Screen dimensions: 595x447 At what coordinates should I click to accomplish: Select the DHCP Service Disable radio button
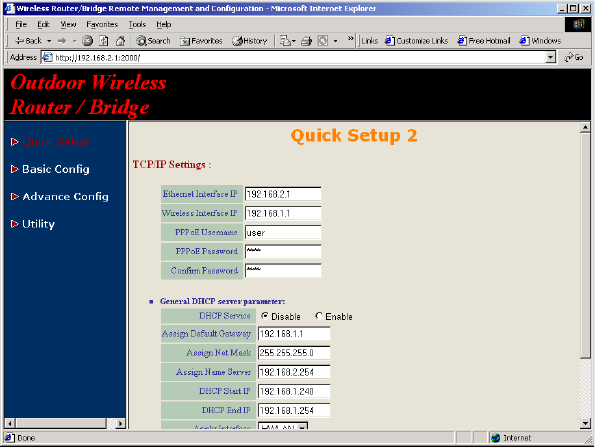[x=265, y=316]
